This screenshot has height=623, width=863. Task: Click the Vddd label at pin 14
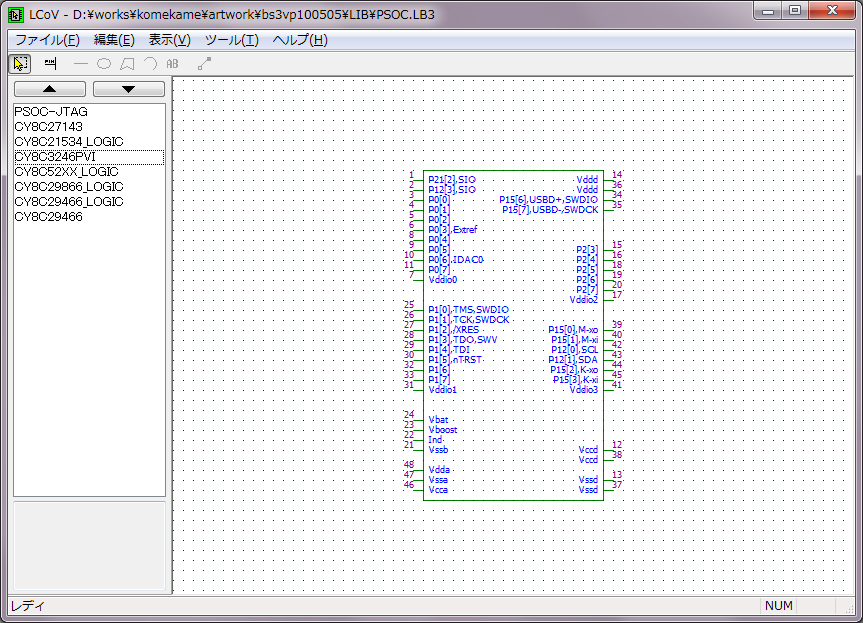click(587, 179)
